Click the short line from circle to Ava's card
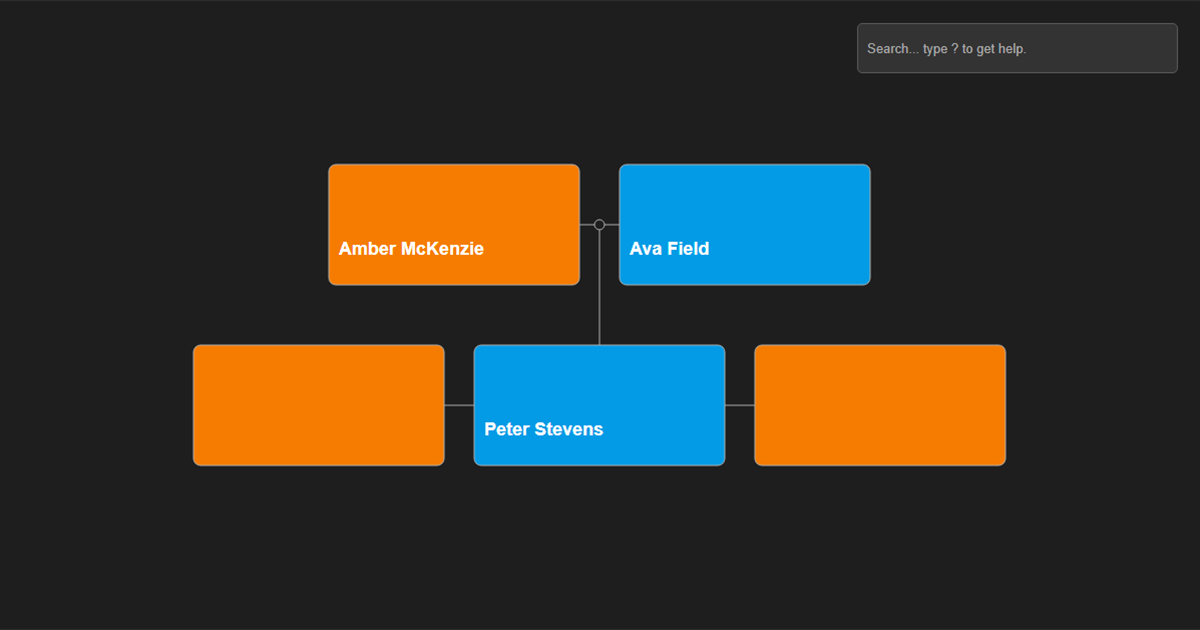The height and width of the screenshot is (630, 1200). pyautogui.click(x=612, y=225)
